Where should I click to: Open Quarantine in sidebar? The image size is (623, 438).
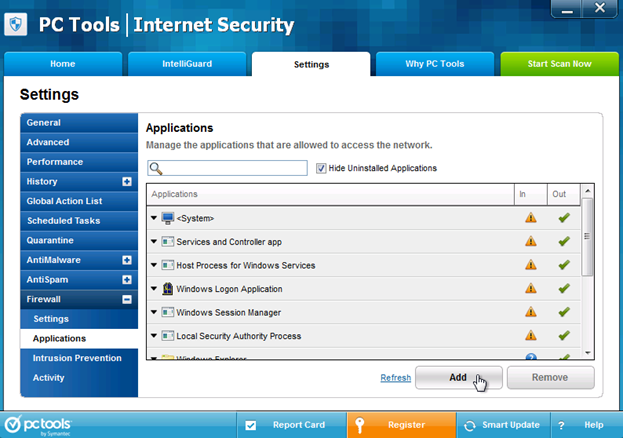[x=79, y=240]
